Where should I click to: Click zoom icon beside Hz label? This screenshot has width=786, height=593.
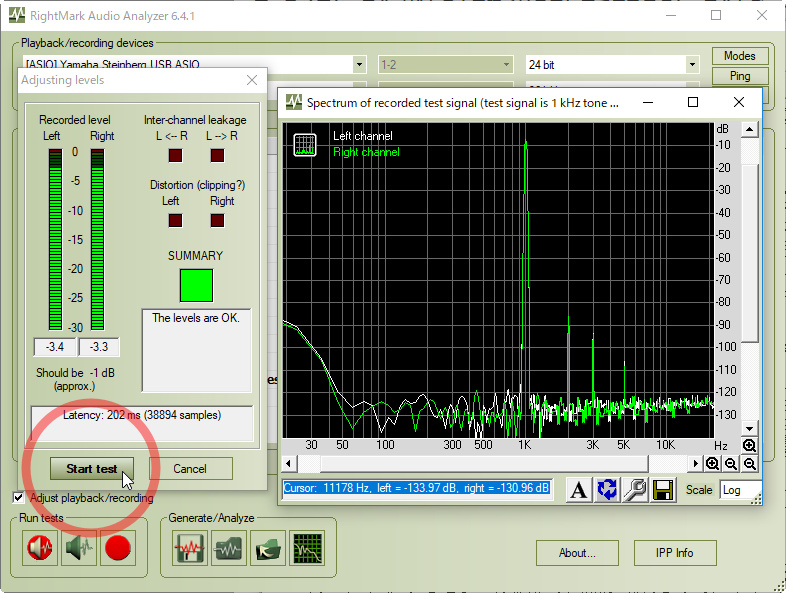pos(749,445)
